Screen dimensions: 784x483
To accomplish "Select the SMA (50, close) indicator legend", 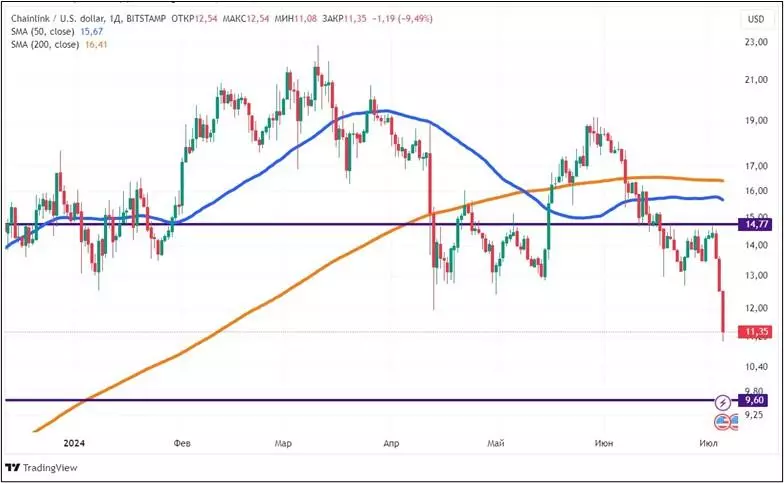I will click(x=42, y=32).
